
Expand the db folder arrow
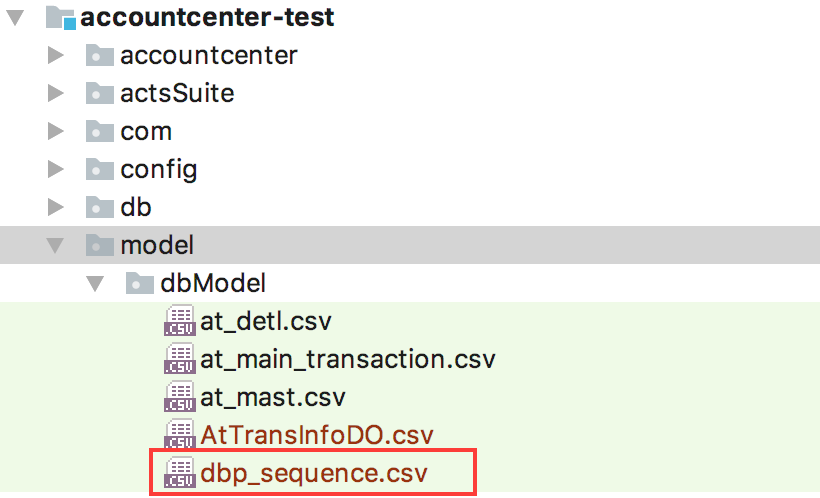55,207
